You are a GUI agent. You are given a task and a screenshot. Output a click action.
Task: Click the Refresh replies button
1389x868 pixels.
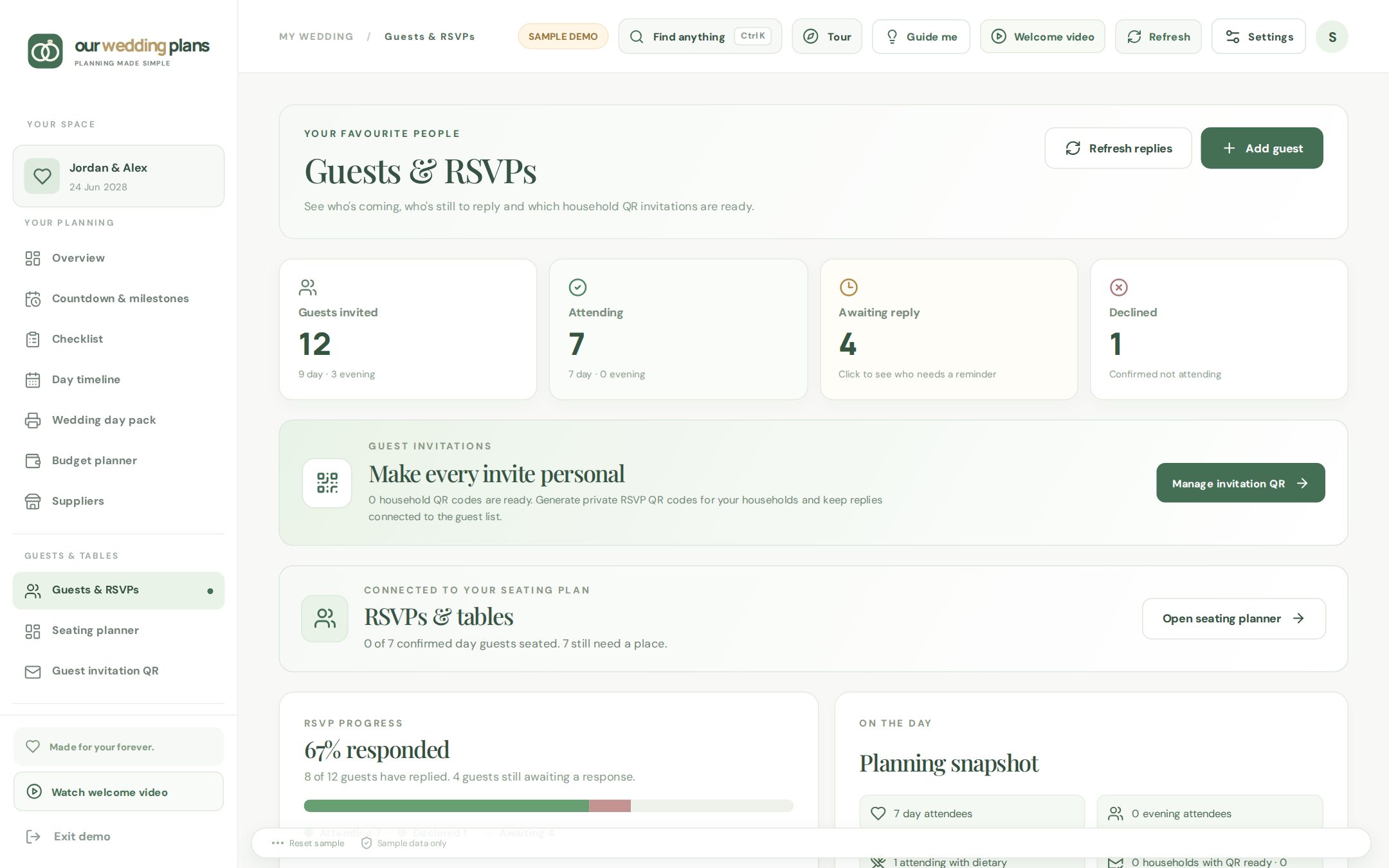(x=1118, y=148)
